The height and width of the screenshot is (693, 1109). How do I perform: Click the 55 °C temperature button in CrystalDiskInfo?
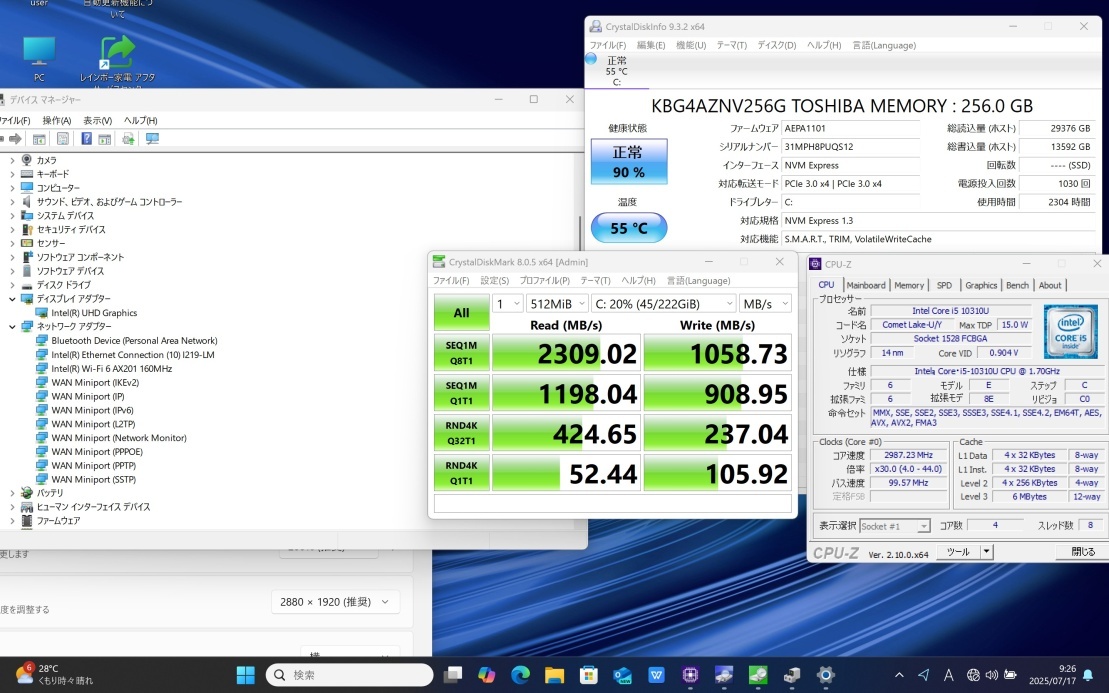[x=629, y=228]
